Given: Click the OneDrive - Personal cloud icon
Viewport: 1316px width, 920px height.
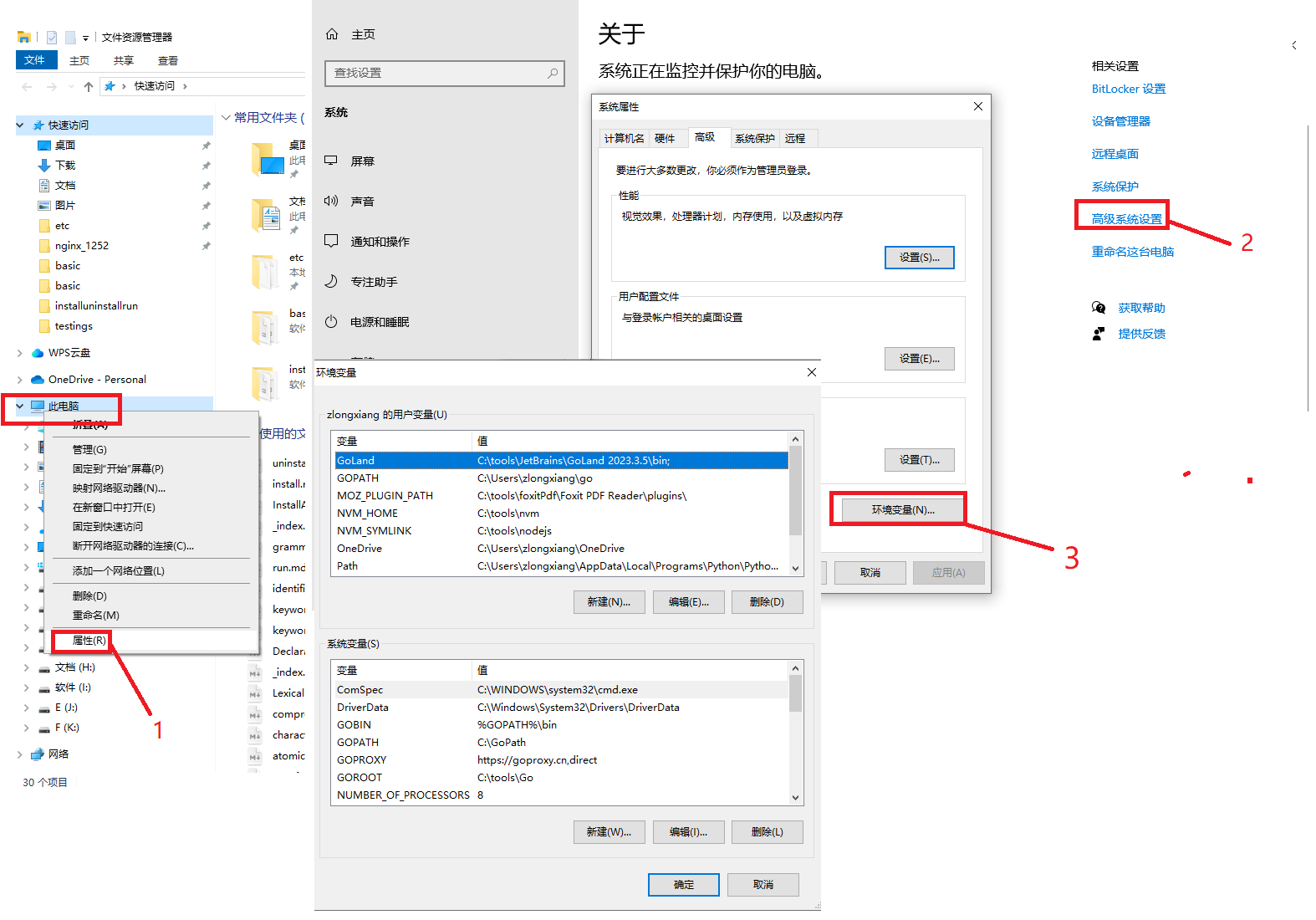Looking at the screenshot, I should point(38,380).
